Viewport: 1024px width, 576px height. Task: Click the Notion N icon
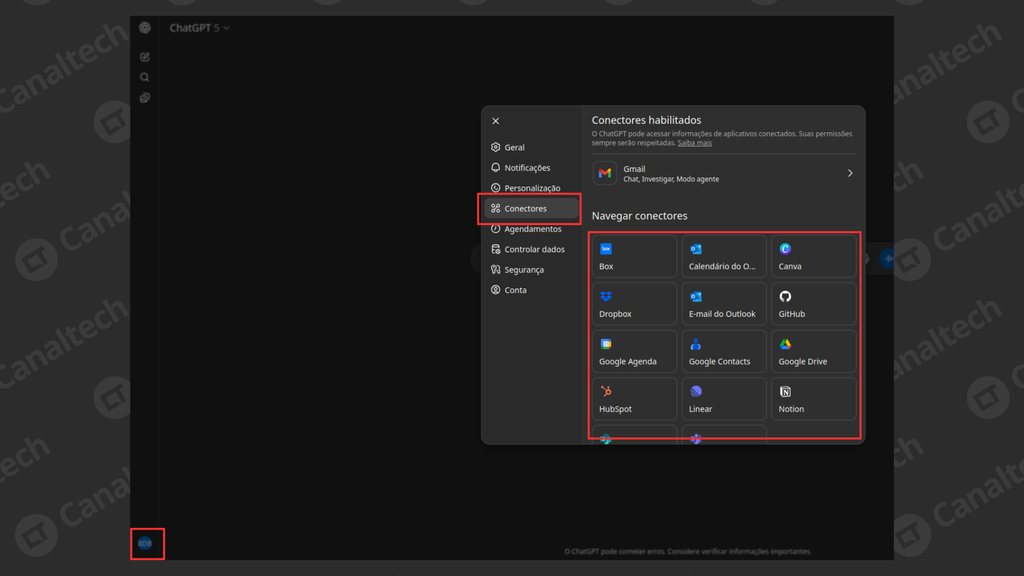[x=785, y=392]
